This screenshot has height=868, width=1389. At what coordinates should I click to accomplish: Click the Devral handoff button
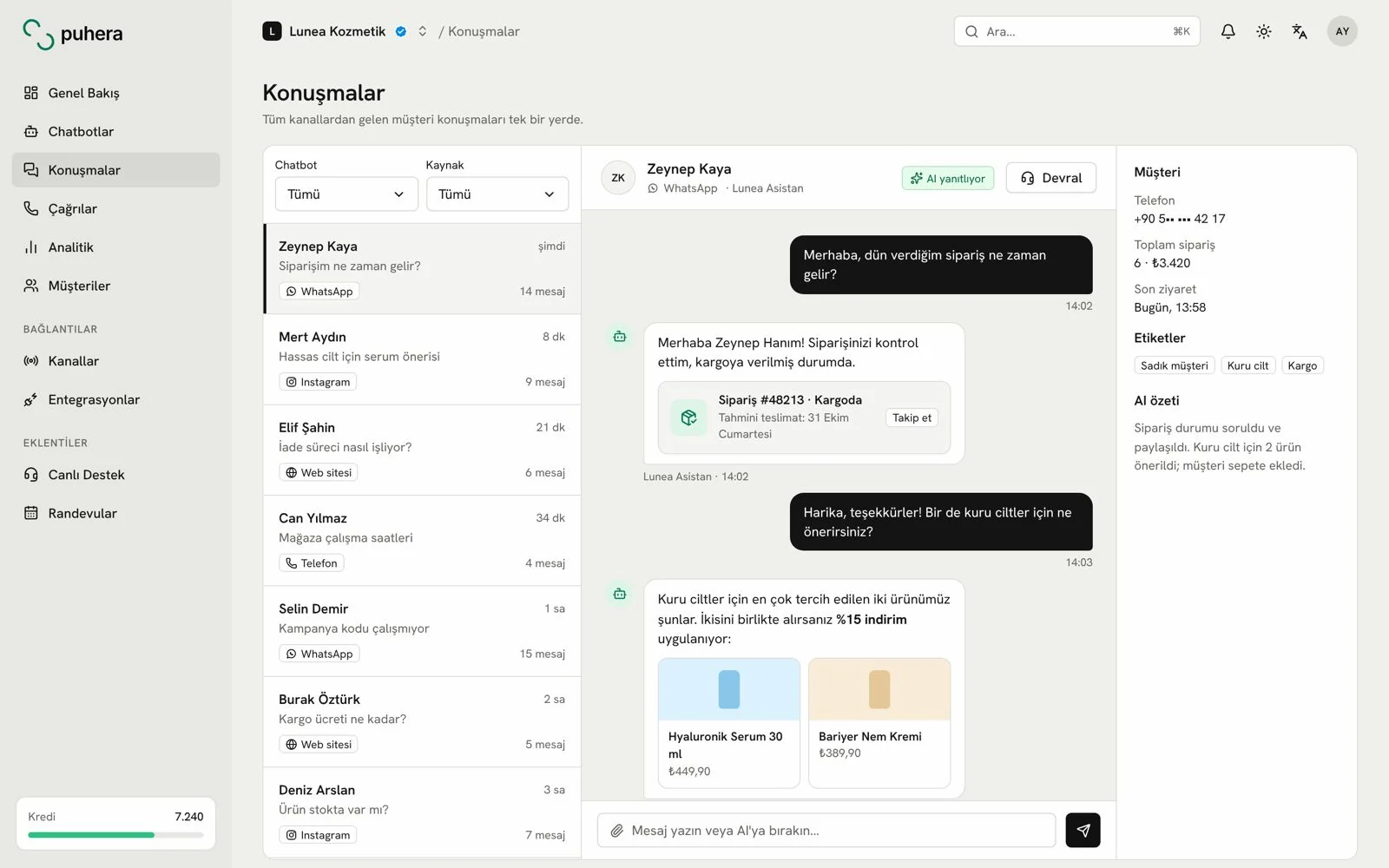[1050, 178]
